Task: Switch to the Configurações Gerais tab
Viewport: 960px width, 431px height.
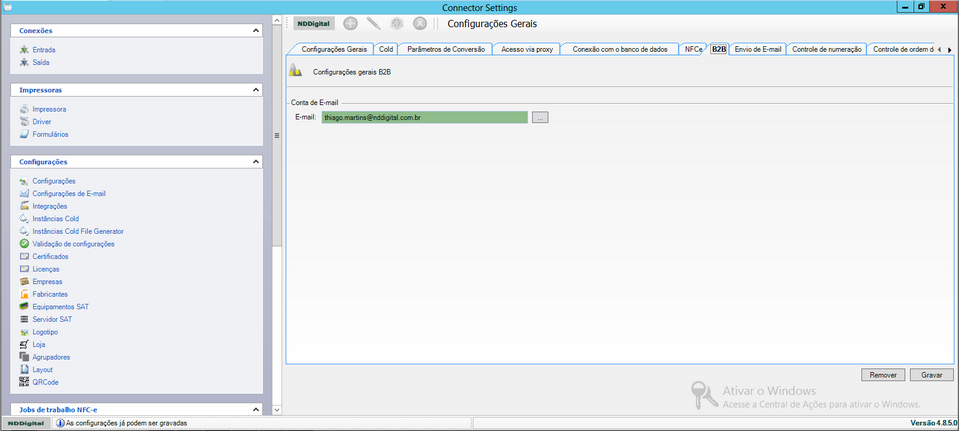Action: tap(334, 50)
